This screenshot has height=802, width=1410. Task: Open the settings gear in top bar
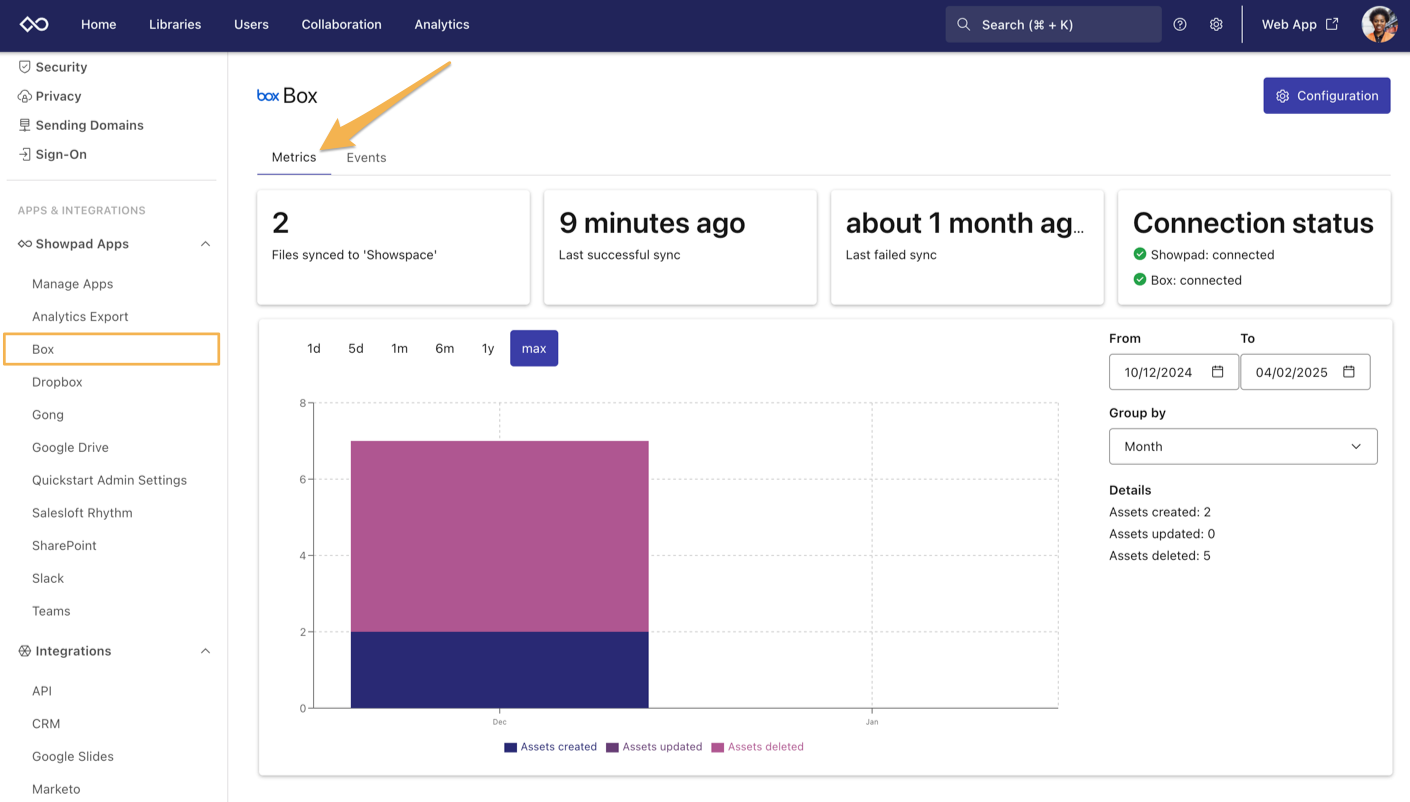pos(1216,24)
